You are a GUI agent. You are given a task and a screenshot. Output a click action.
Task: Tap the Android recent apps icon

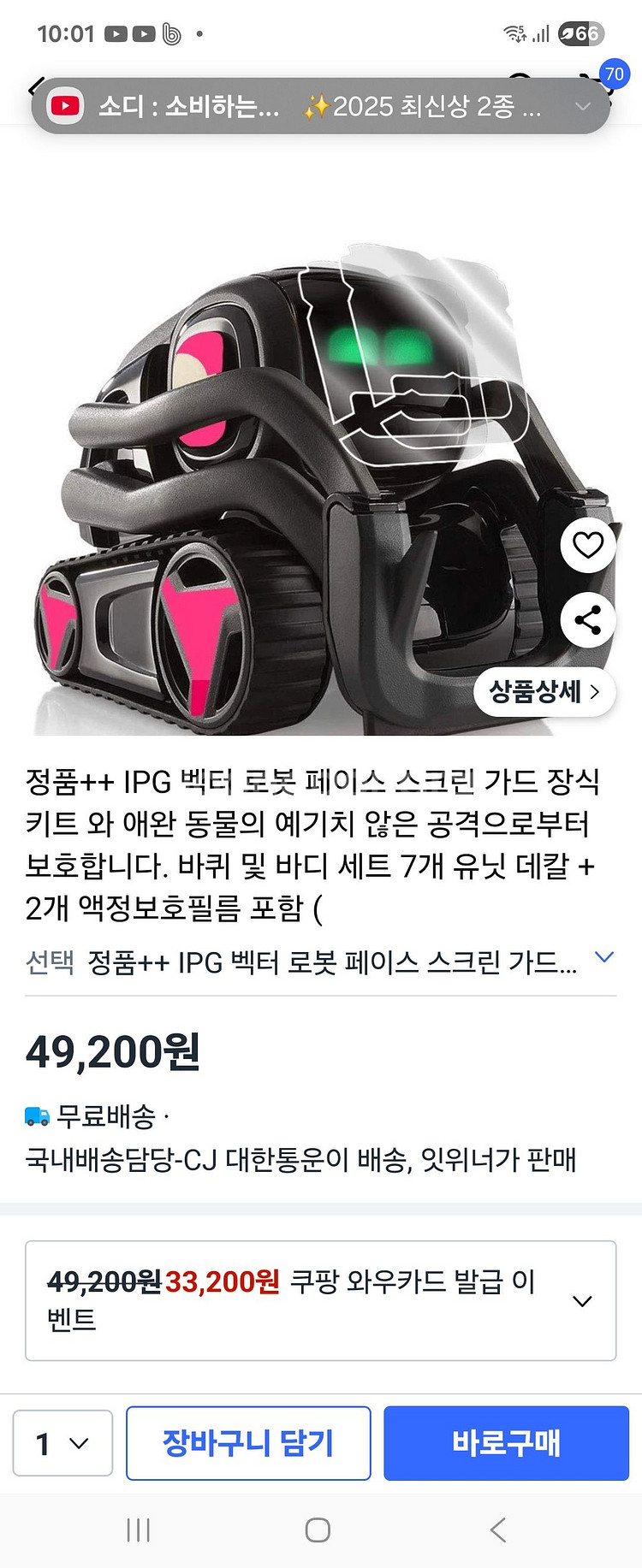(x=138, y=1530)
